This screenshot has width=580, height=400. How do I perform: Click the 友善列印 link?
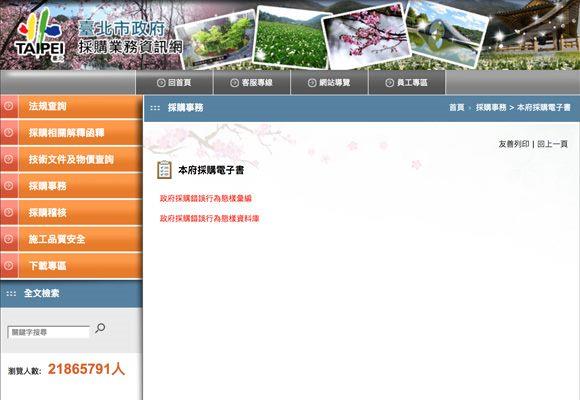tap(514, 144)
